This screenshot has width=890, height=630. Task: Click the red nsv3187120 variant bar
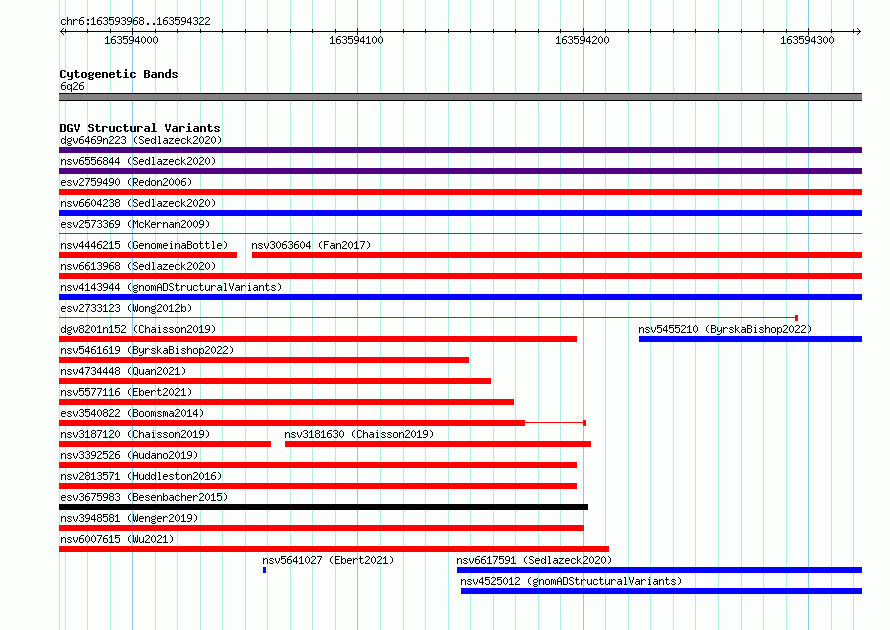point(165,444)
